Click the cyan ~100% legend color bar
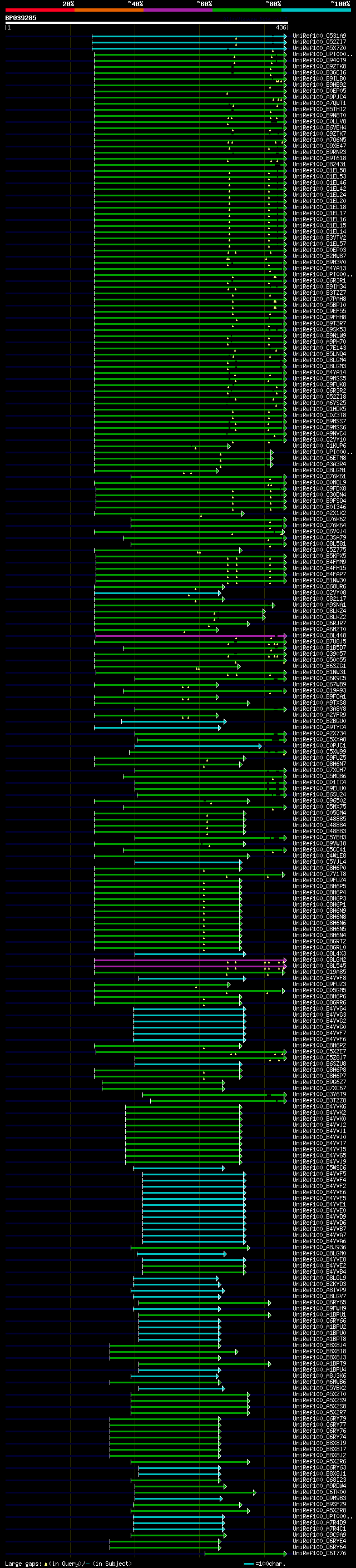 tap(316, 11)
